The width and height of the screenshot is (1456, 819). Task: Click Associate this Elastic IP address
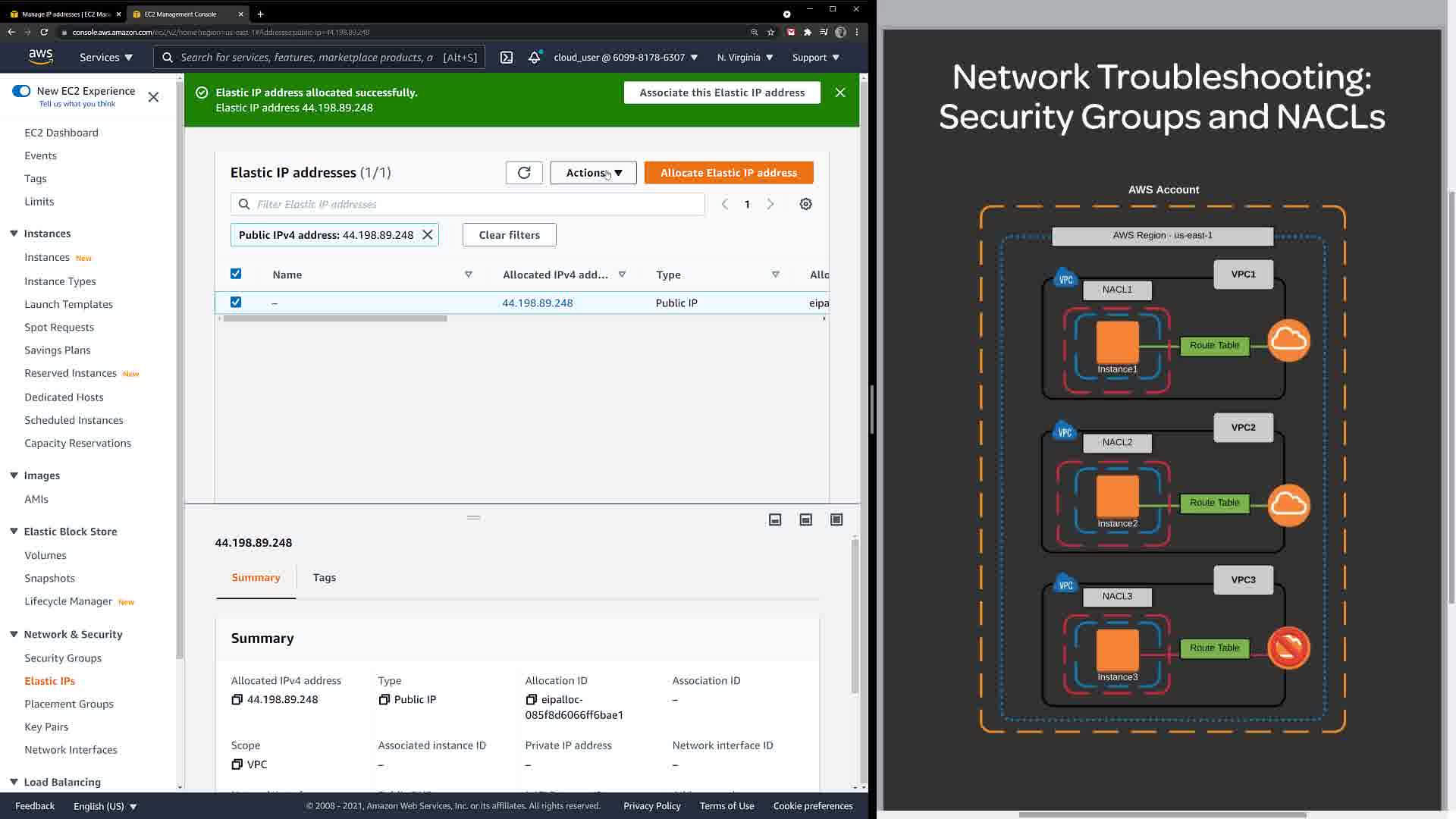pyautogui.click(x=722, y=93)
